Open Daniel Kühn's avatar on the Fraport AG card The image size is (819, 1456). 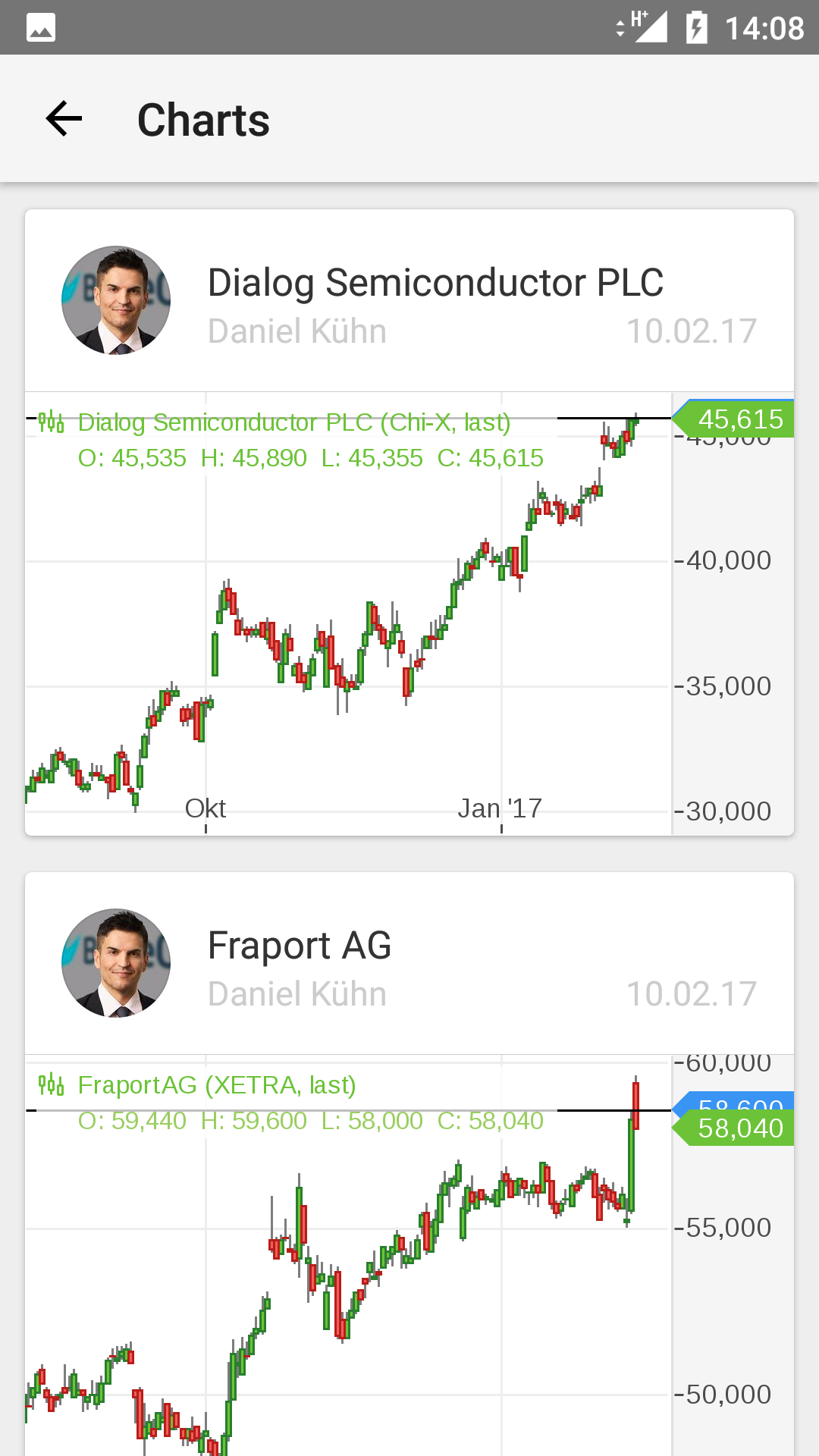116,963
